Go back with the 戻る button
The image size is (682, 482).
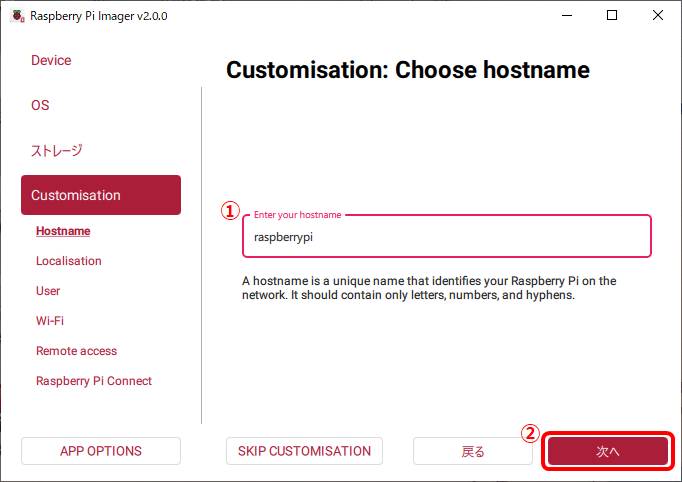point(473,451)
